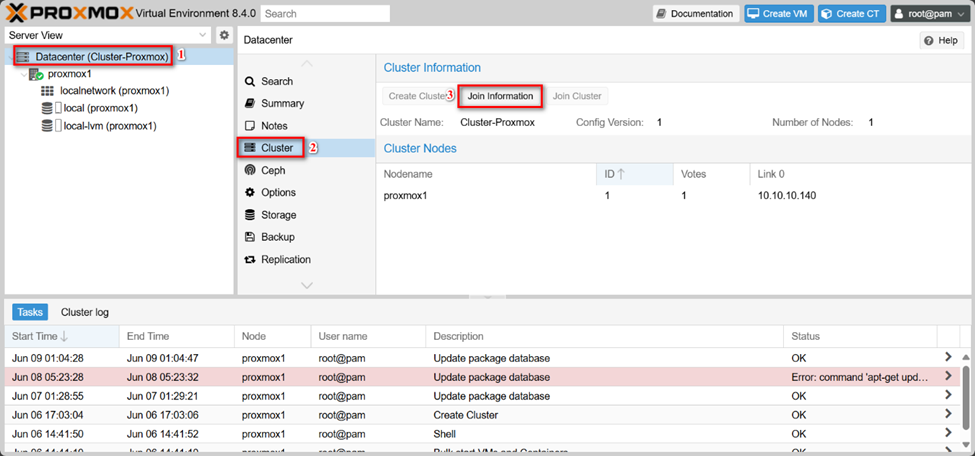
Task: Open the Notes panel via its icon
Action: pos(251,126)
